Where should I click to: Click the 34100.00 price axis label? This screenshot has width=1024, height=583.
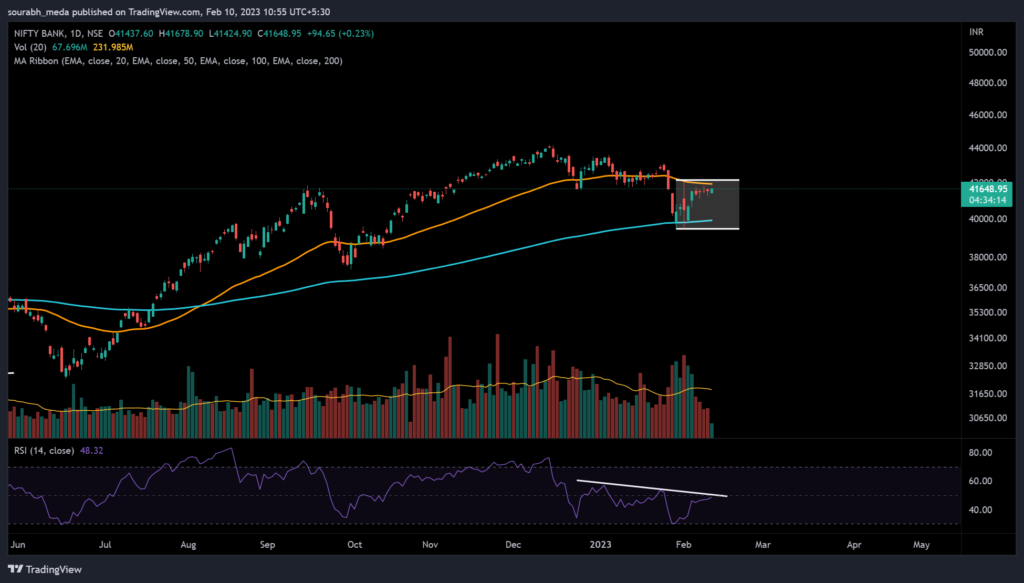987,338
